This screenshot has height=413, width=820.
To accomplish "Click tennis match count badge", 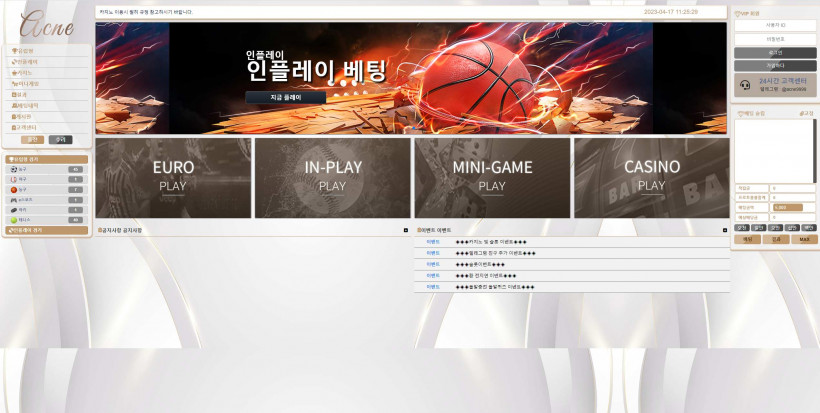I will 75,220.
